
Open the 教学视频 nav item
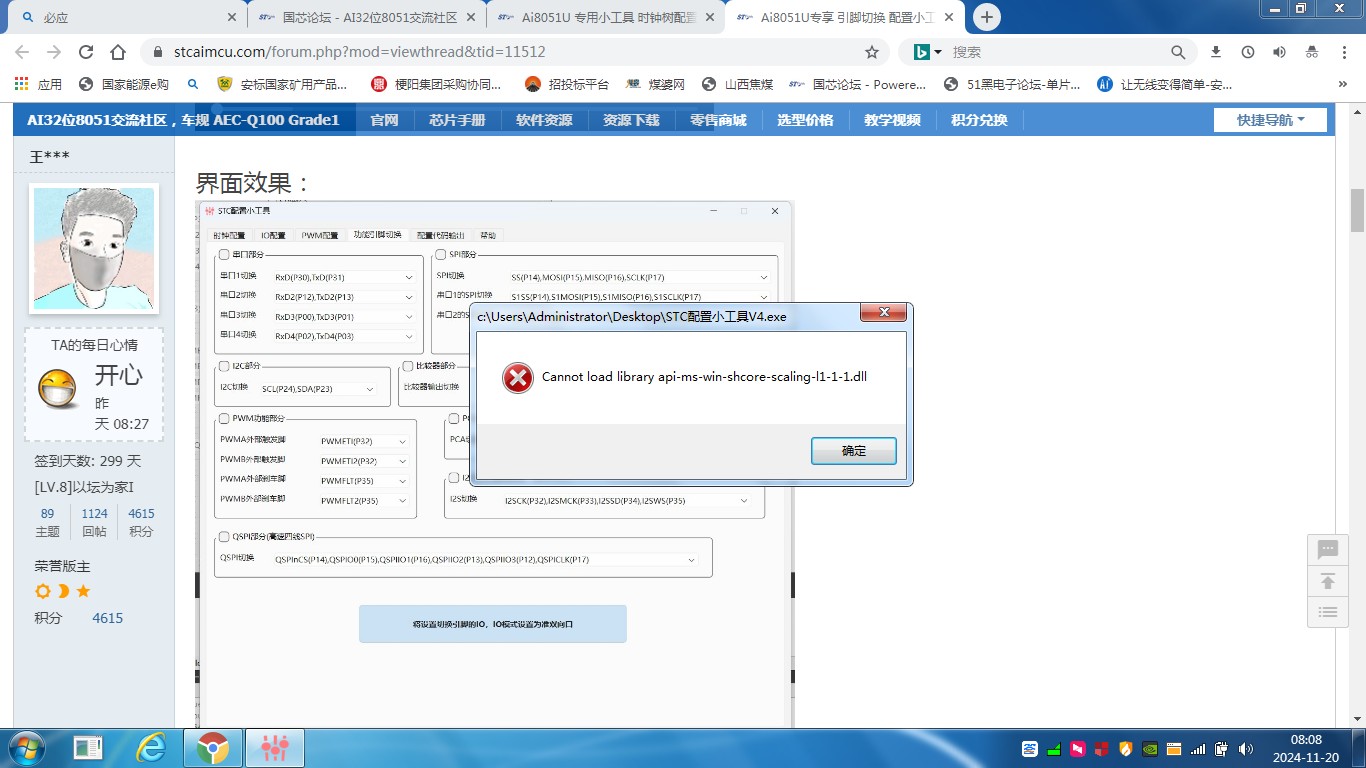tap(892, 120)
